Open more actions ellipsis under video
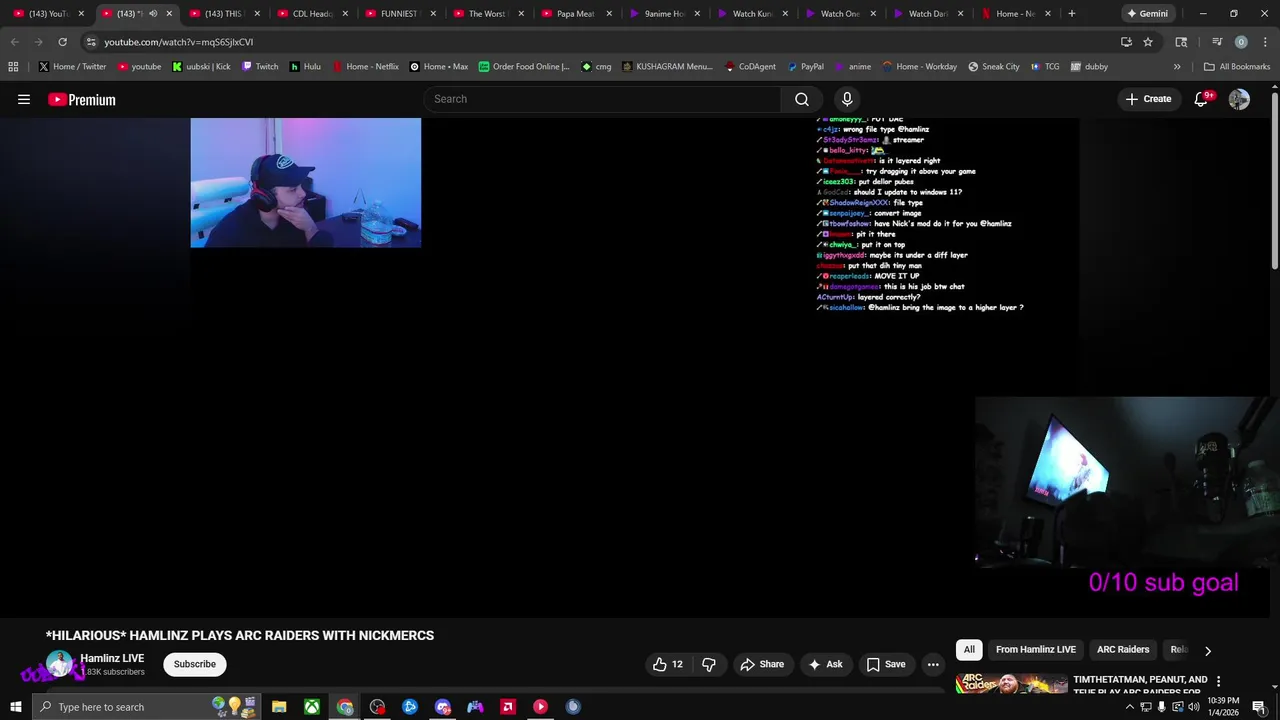This screenshot has width=1280, height=720. click(x=933, y=664)
